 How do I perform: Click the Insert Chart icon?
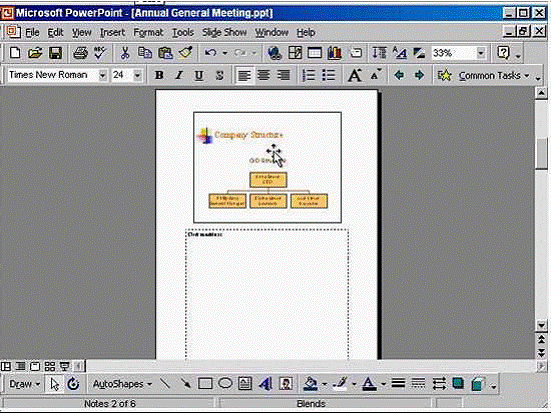[335, 53]
